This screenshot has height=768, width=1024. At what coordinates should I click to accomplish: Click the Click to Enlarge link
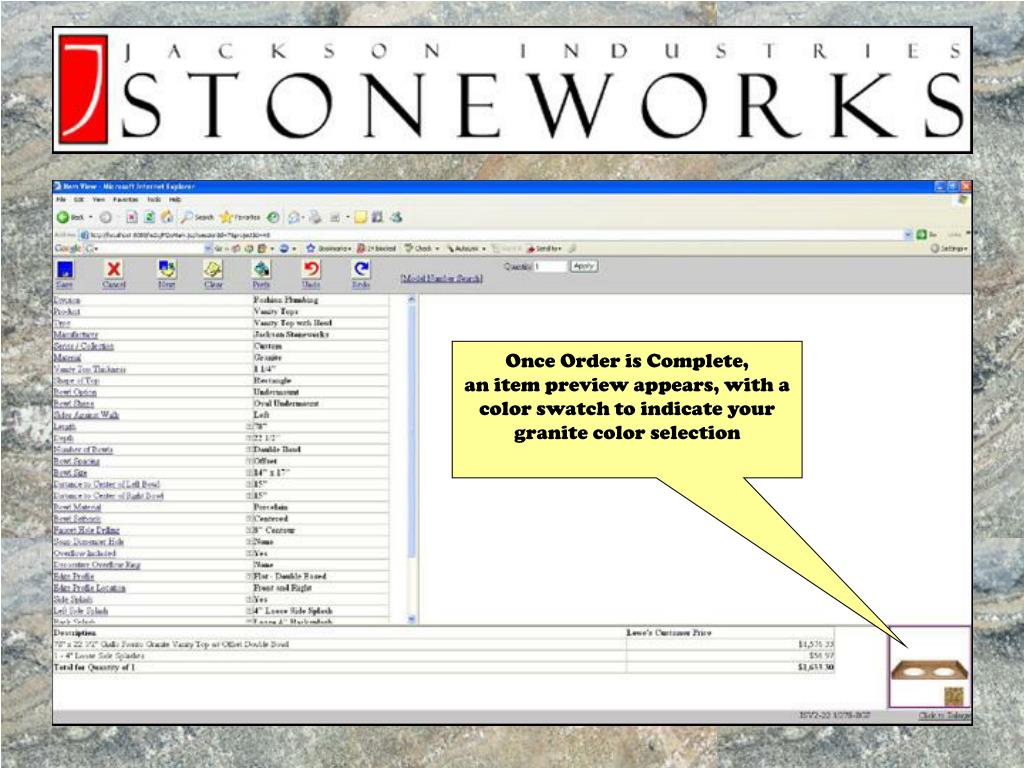point(944,716)
